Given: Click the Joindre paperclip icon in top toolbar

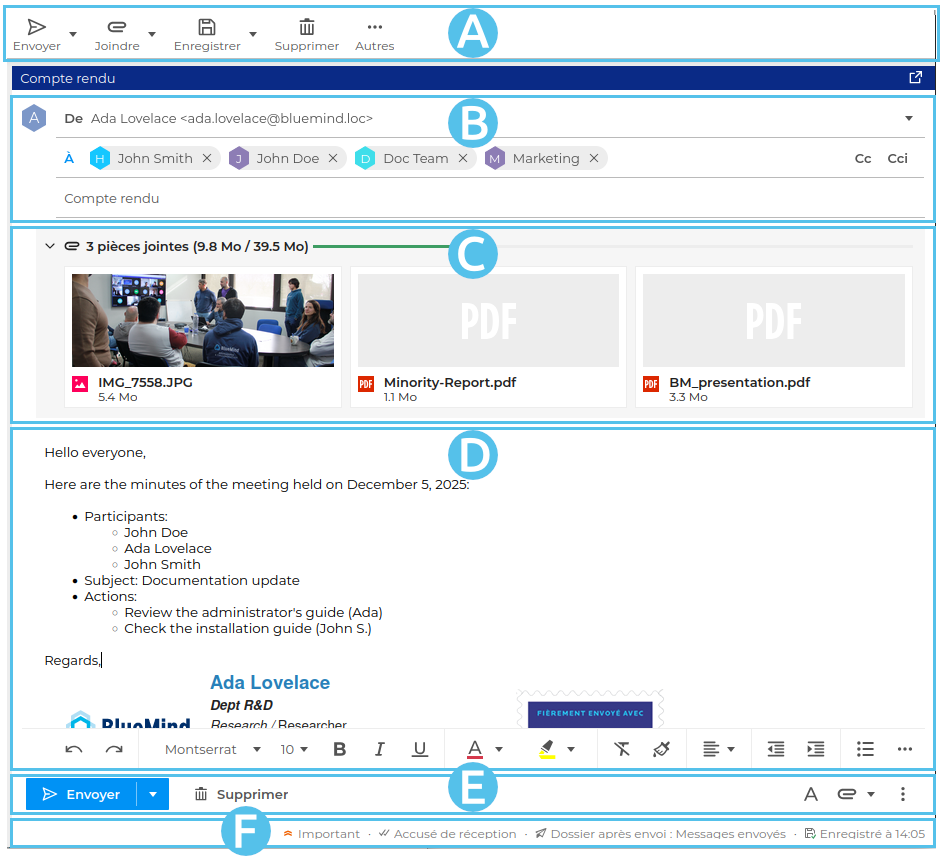Looking at the screenshot, I should tap(116, 28).
